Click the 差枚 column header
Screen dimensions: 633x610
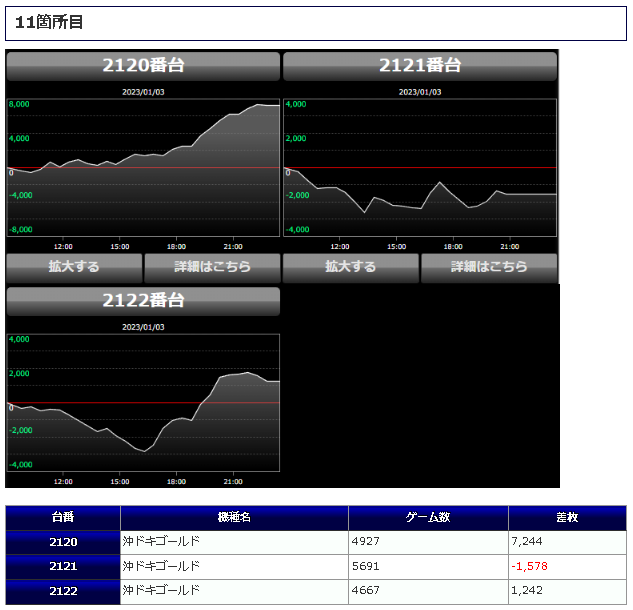567,518
